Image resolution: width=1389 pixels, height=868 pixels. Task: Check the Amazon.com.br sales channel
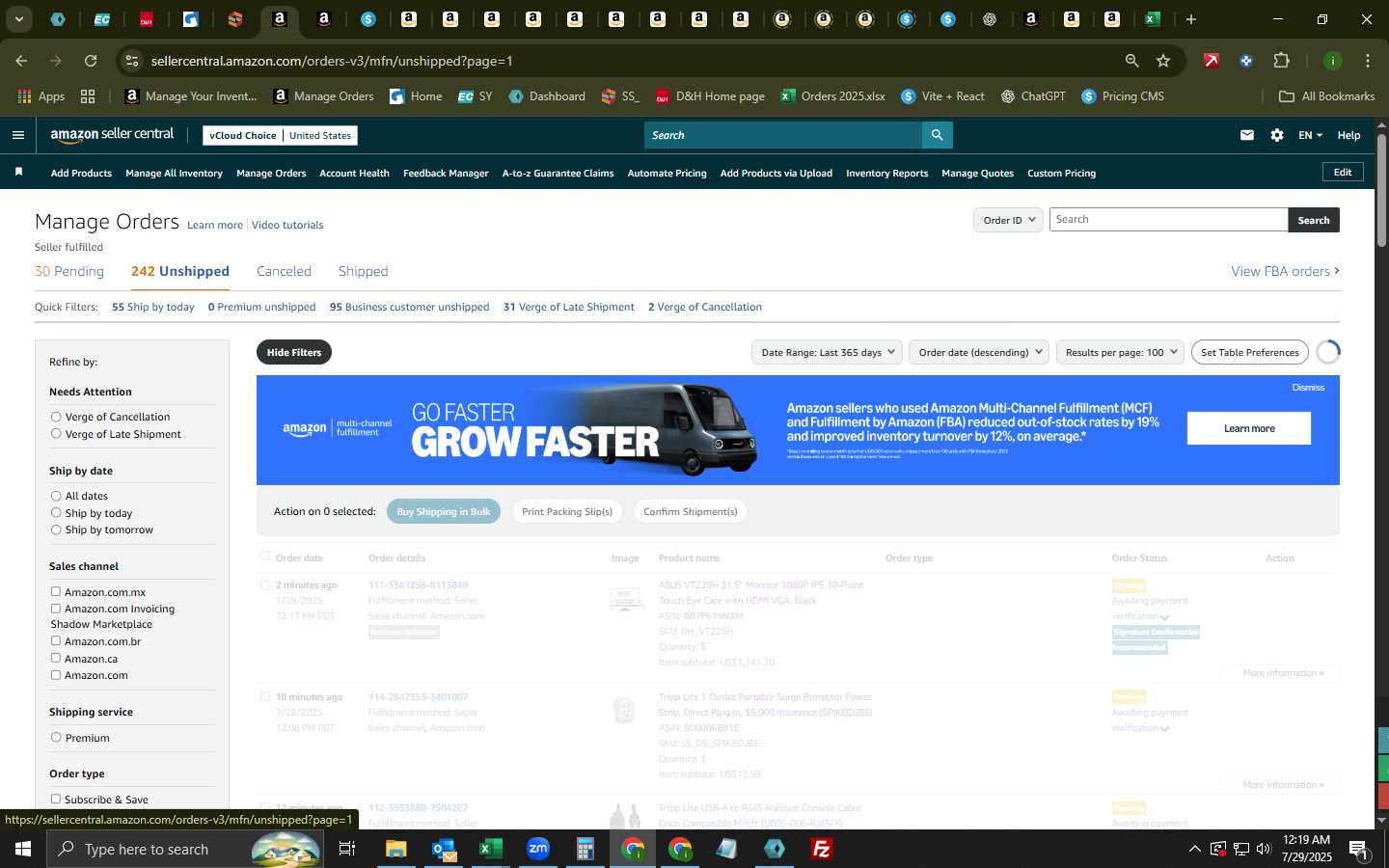56,641
